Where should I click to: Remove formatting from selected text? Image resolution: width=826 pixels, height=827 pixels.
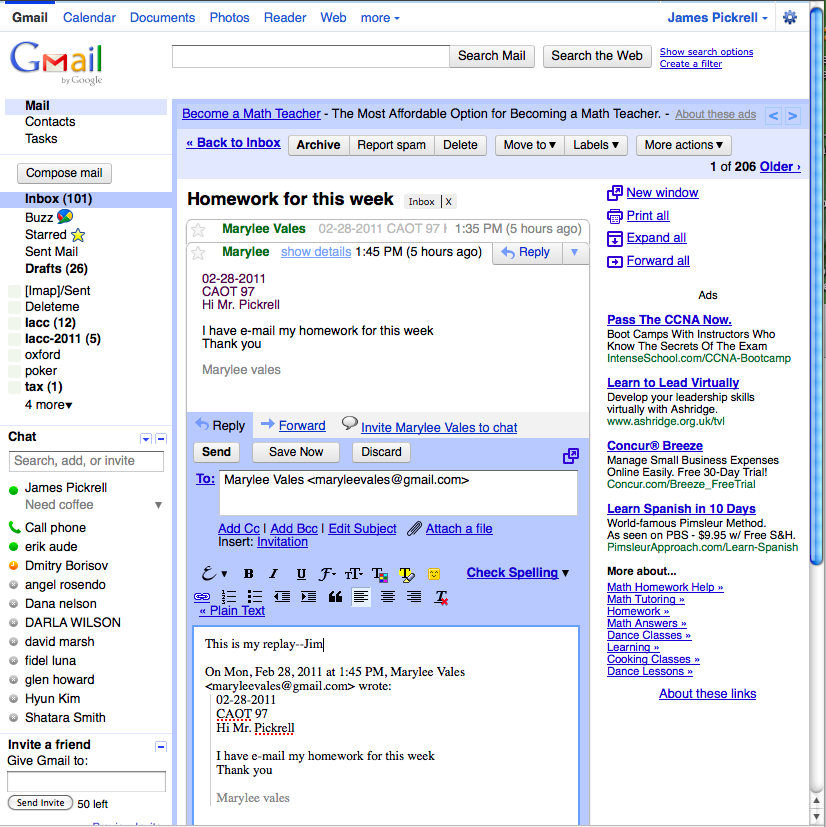tap(441, 597)
